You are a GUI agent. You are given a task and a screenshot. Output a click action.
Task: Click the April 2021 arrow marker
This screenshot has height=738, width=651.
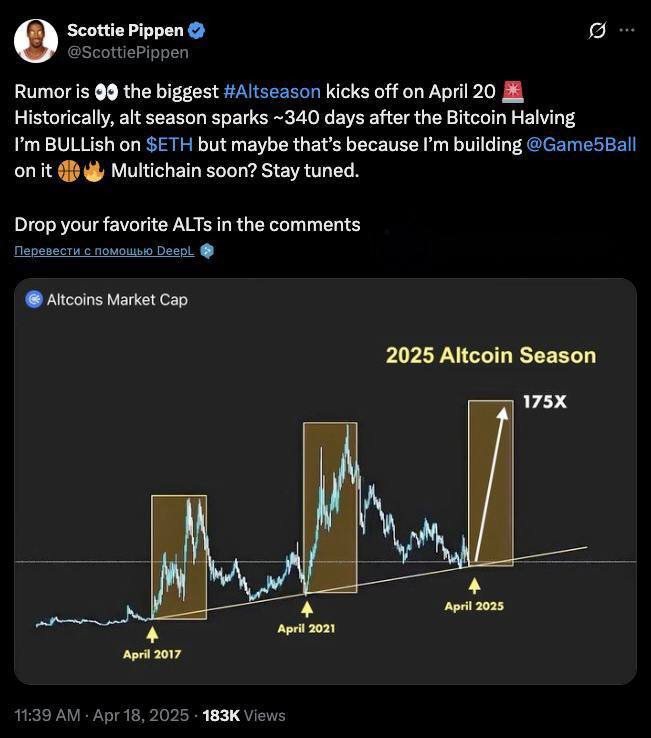coord(307,609)
